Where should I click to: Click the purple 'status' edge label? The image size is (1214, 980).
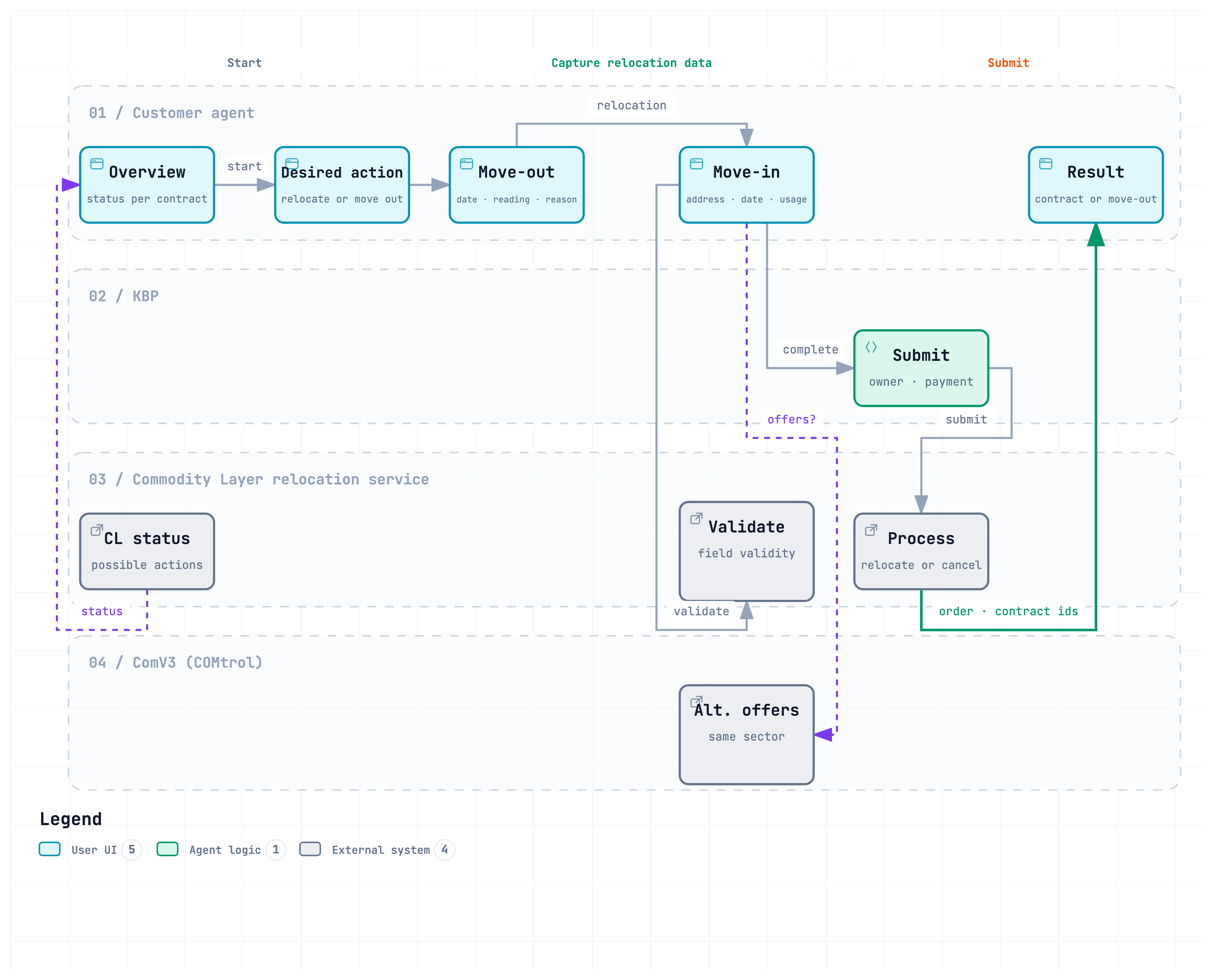click(102, 611)
